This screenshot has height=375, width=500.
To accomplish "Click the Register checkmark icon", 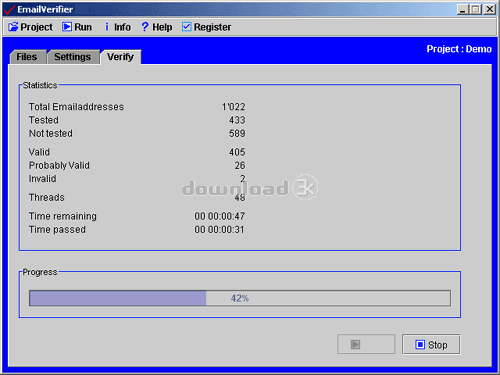I will coord(187,27).
